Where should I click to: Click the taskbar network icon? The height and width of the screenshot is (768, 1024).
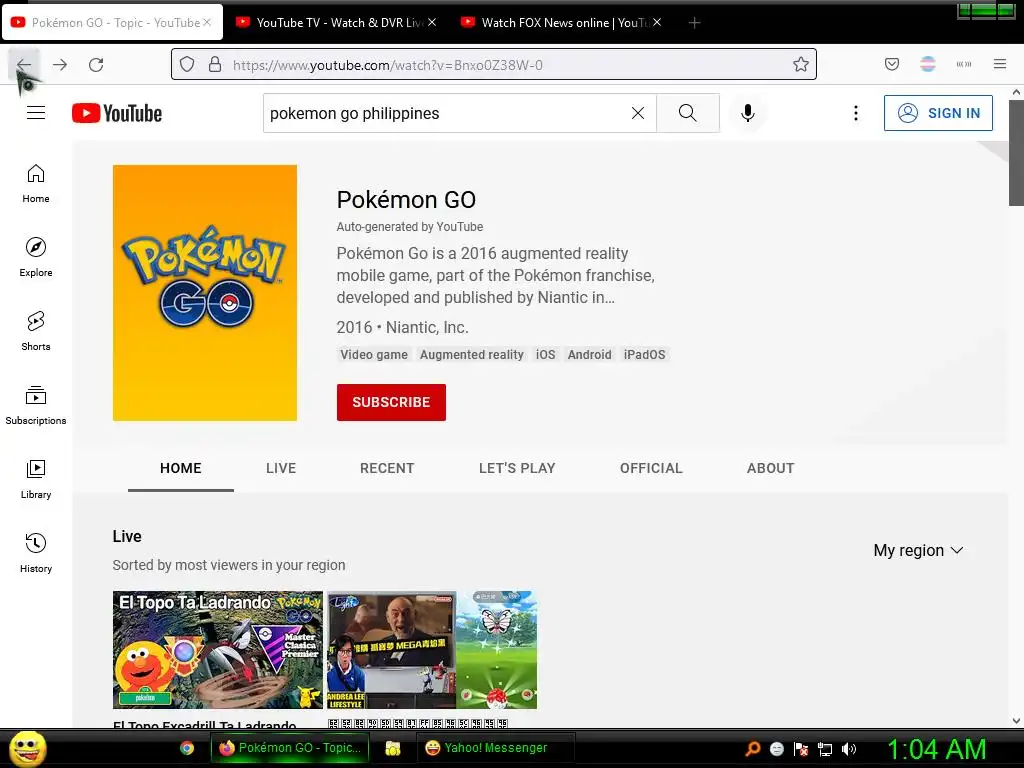pyautogui.click(x=825, y=749)
